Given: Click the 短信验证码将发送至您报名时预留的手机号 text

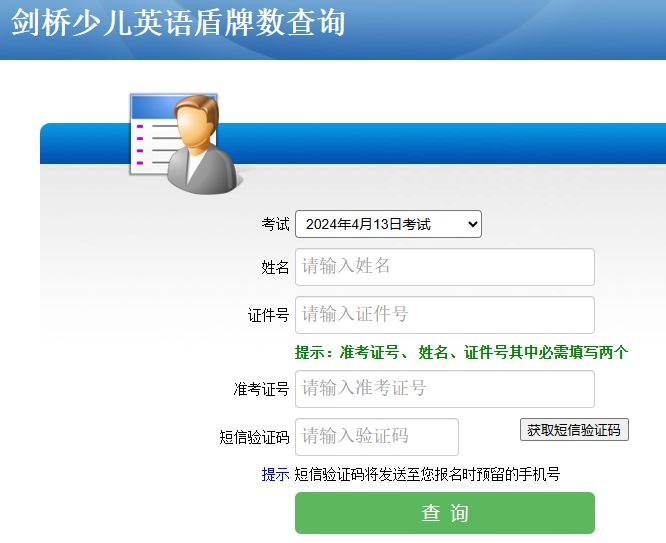Looking at the screenshot, I should (427, 474).
